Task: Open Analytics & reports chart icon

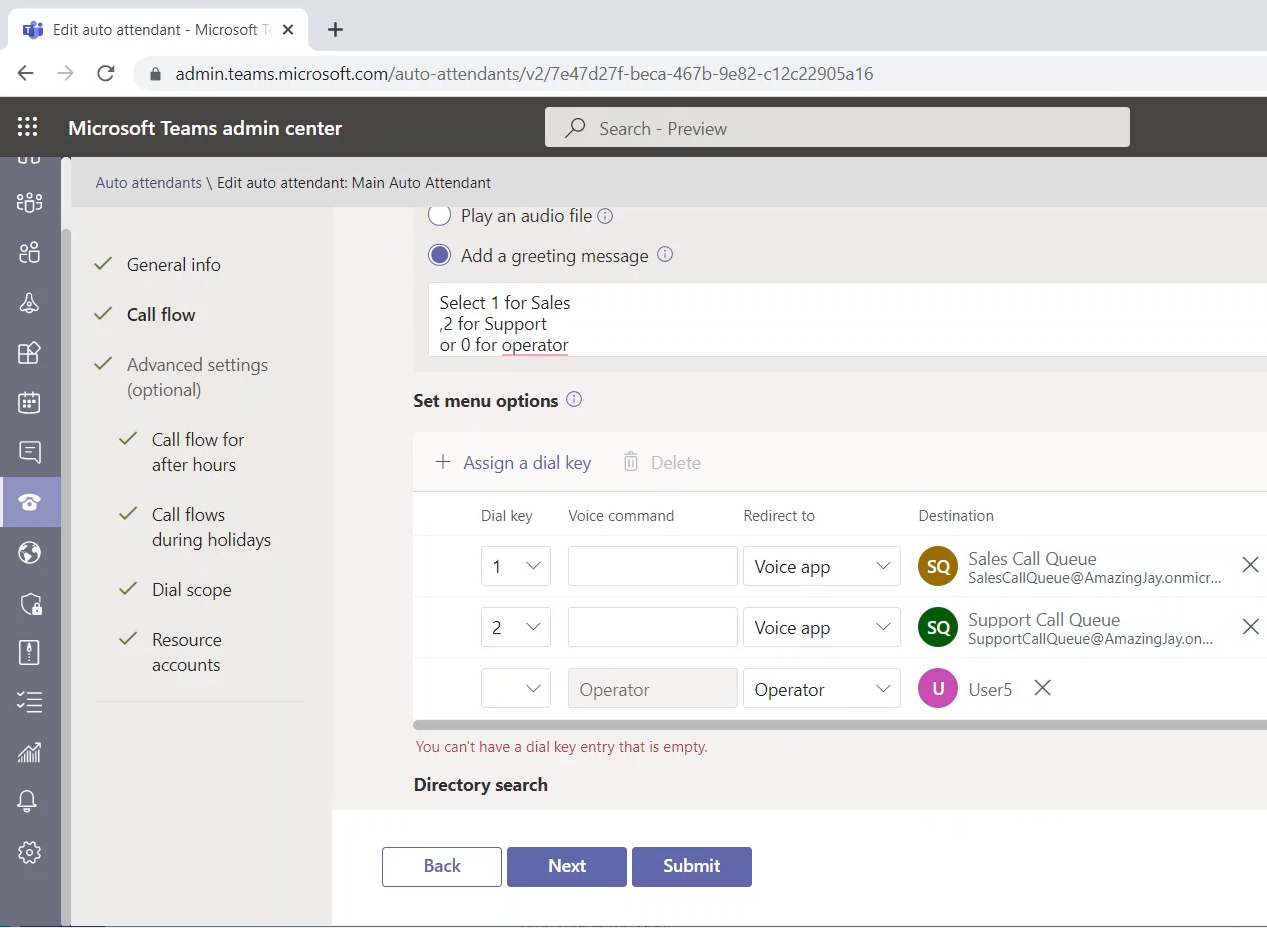Action: point(29,752)
